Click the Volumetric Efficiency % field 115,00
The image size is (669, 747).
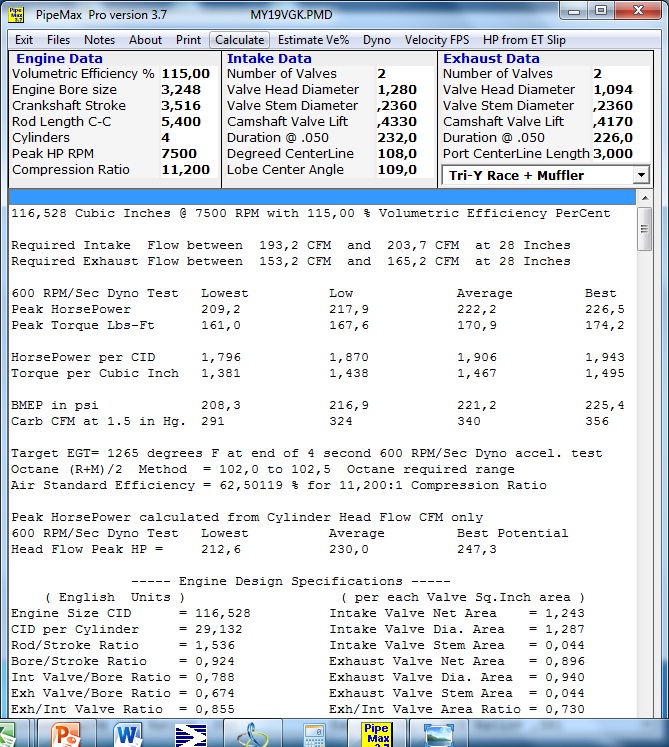point(189,74)
